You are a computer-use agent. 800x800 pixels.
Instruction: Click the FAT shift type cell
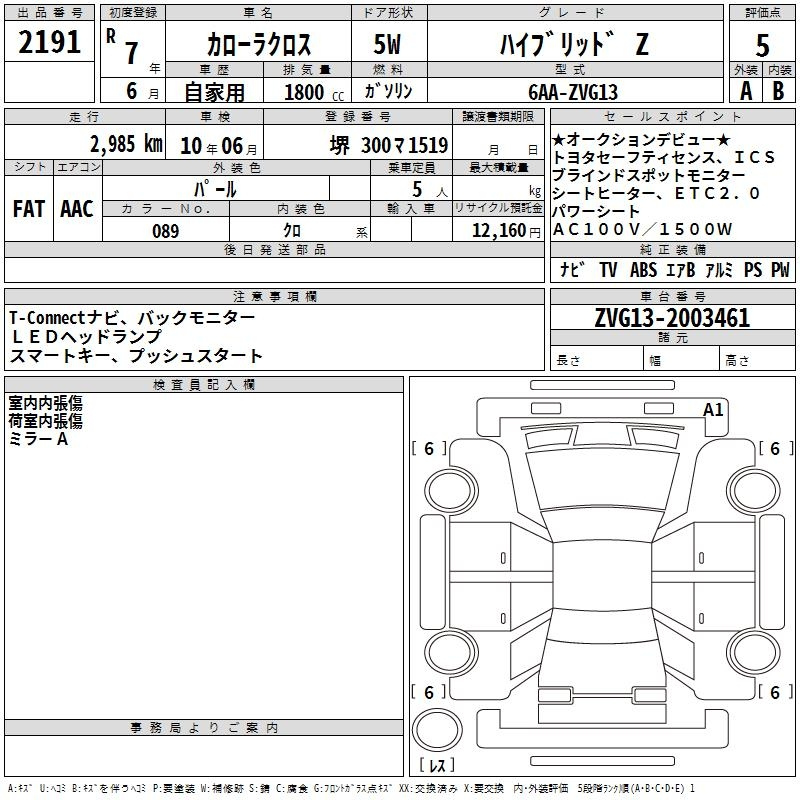click(29, 209)
